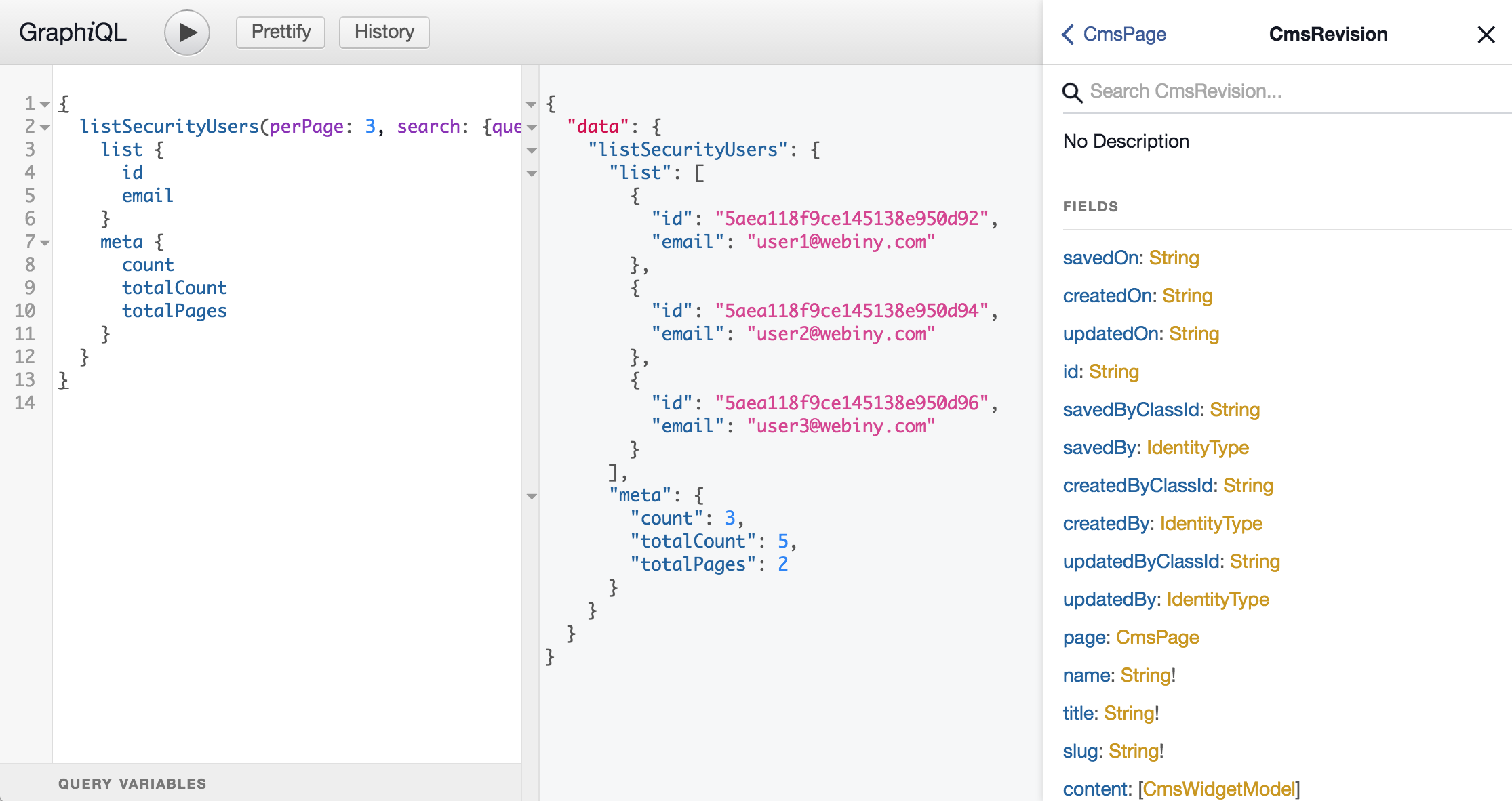Screen dimensions: 1512x801
Task: Open the IdentityType link next to savedBy
Action: click(x=1197, y=447)
